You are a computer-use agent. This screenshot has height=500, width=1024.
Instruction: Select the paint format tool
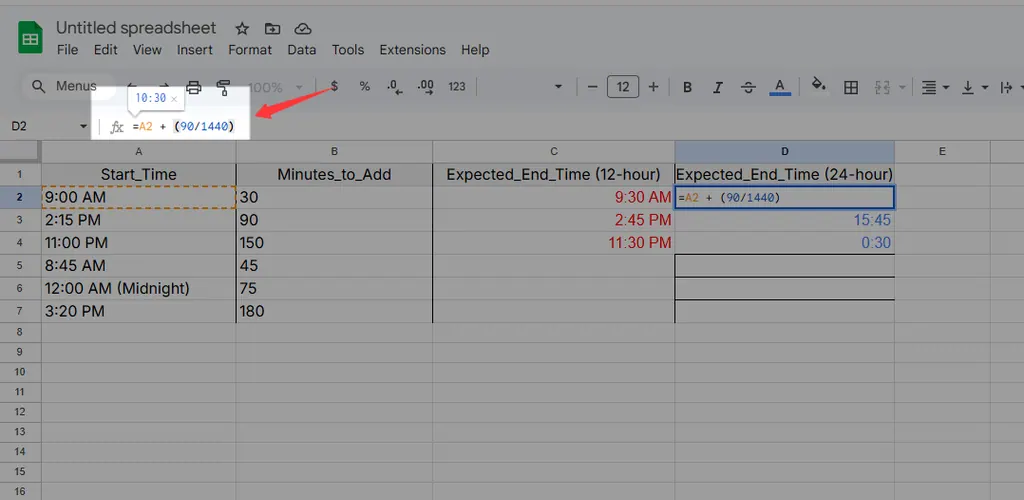tap(224, 87)
